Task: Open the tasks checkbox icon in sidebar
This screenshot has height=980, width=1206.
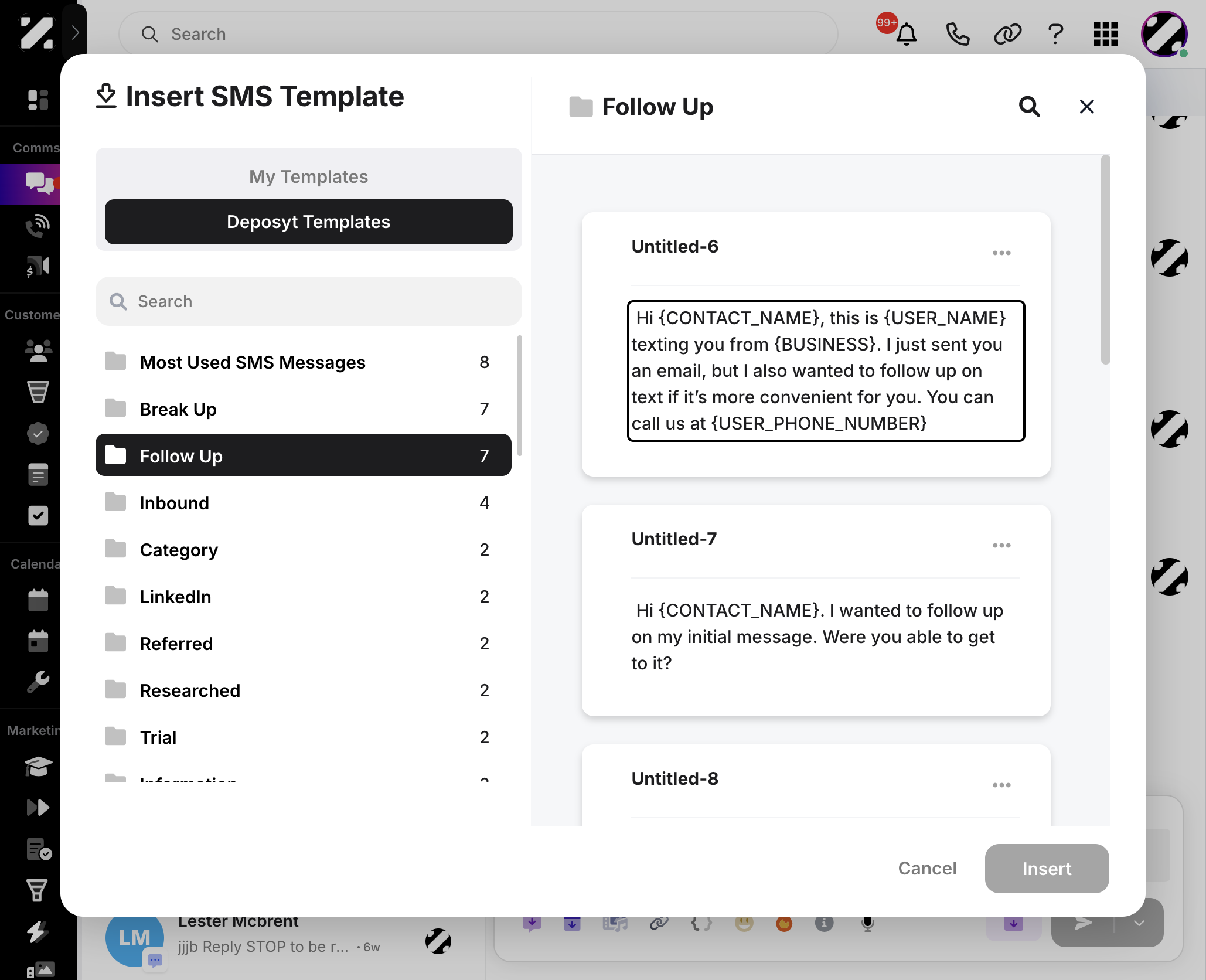Action: click(x=38, y=516)
